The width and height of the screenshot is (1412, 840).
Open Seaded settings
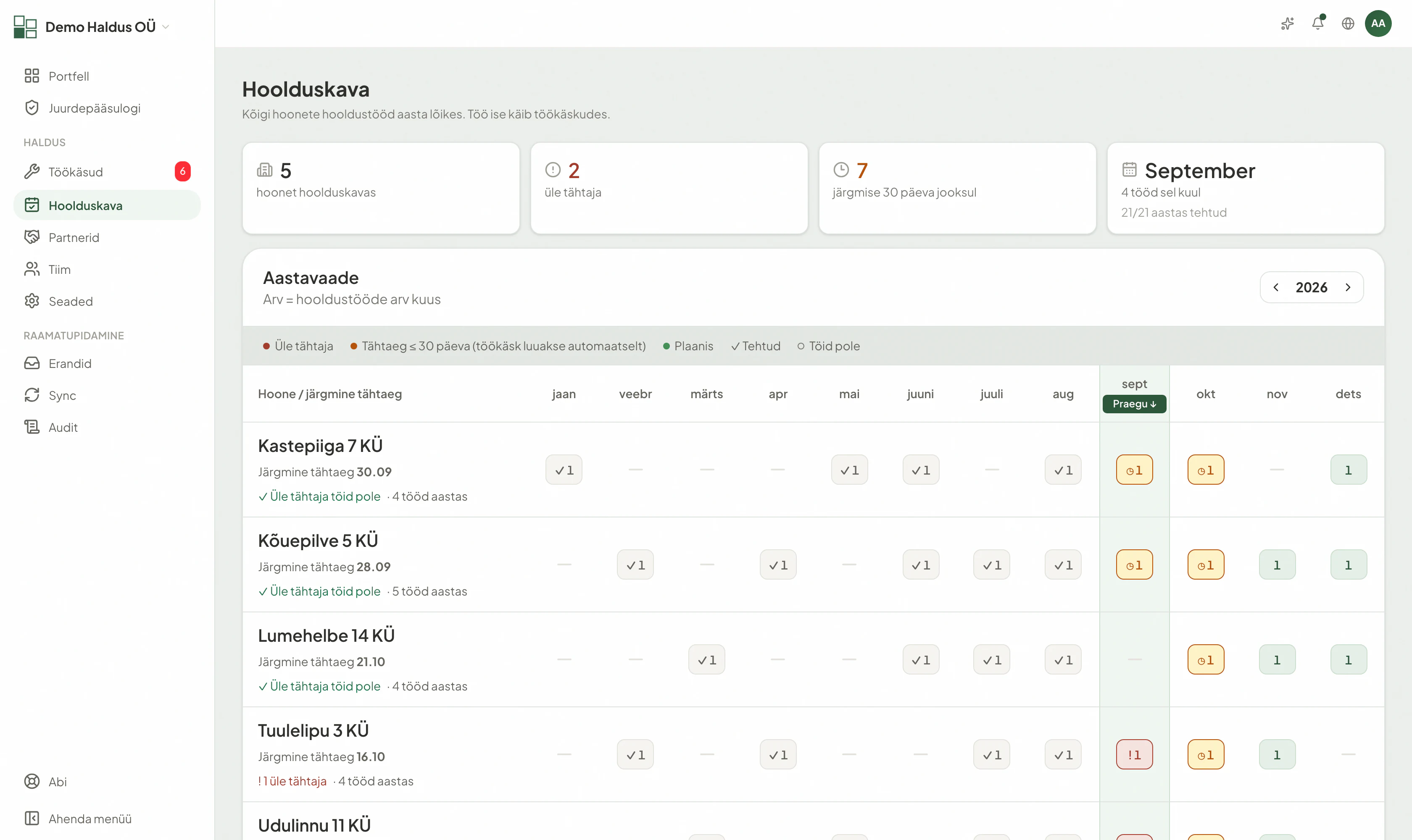click(107, 301)
